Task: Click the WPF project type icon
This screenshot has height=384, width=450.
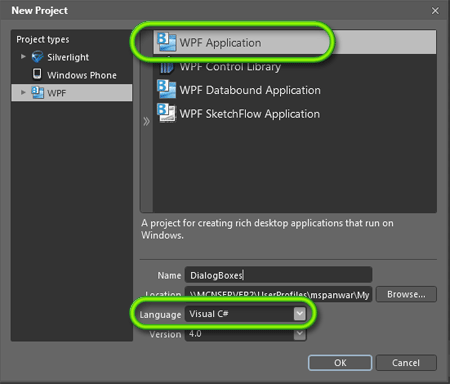Action: coord(38,92)
